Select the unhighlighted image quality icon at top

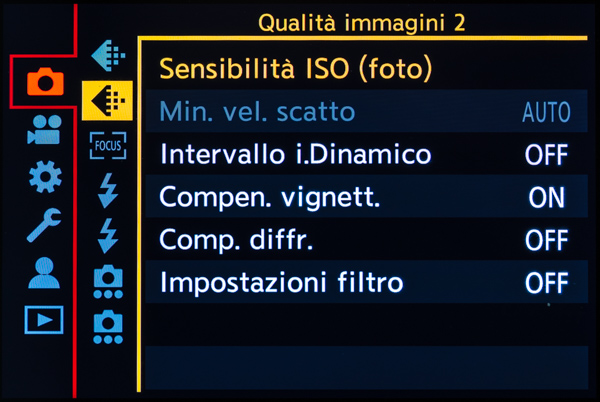(x=107, y=55)
